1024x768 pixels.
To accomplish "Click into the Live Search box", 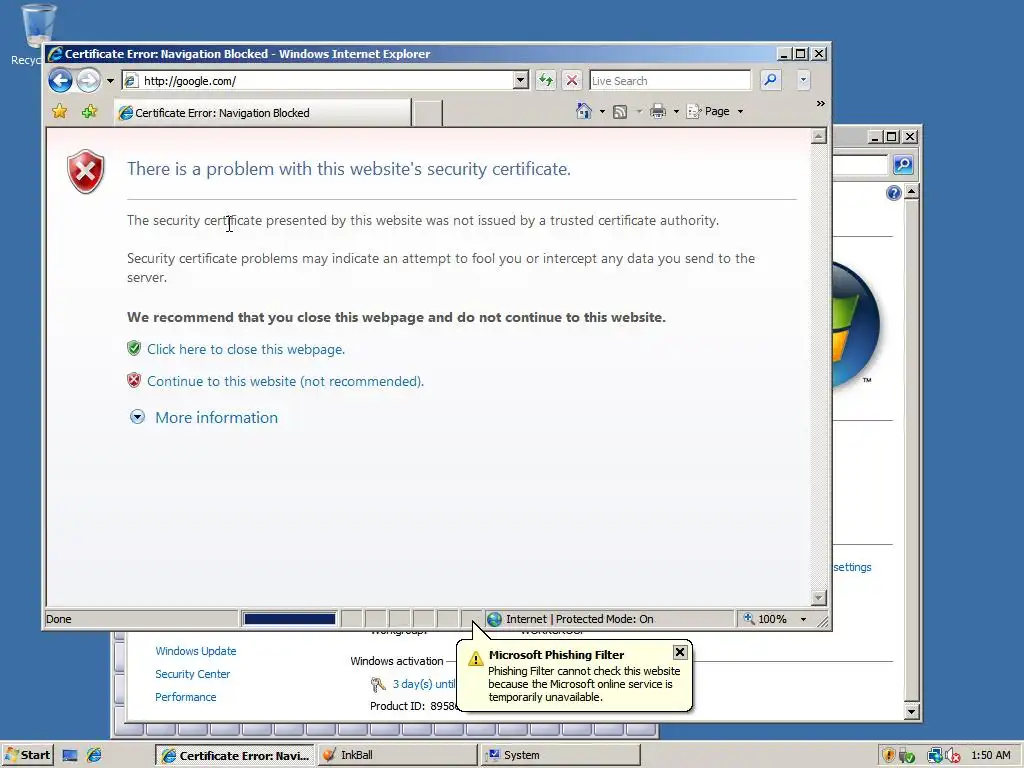I will [670, 81].
